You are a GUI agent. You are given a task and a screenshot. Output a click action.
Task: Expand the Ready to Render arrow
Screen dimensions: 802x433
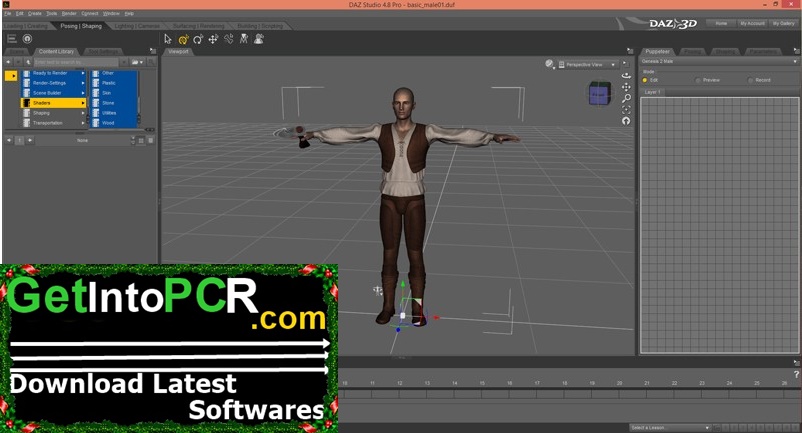83,73
